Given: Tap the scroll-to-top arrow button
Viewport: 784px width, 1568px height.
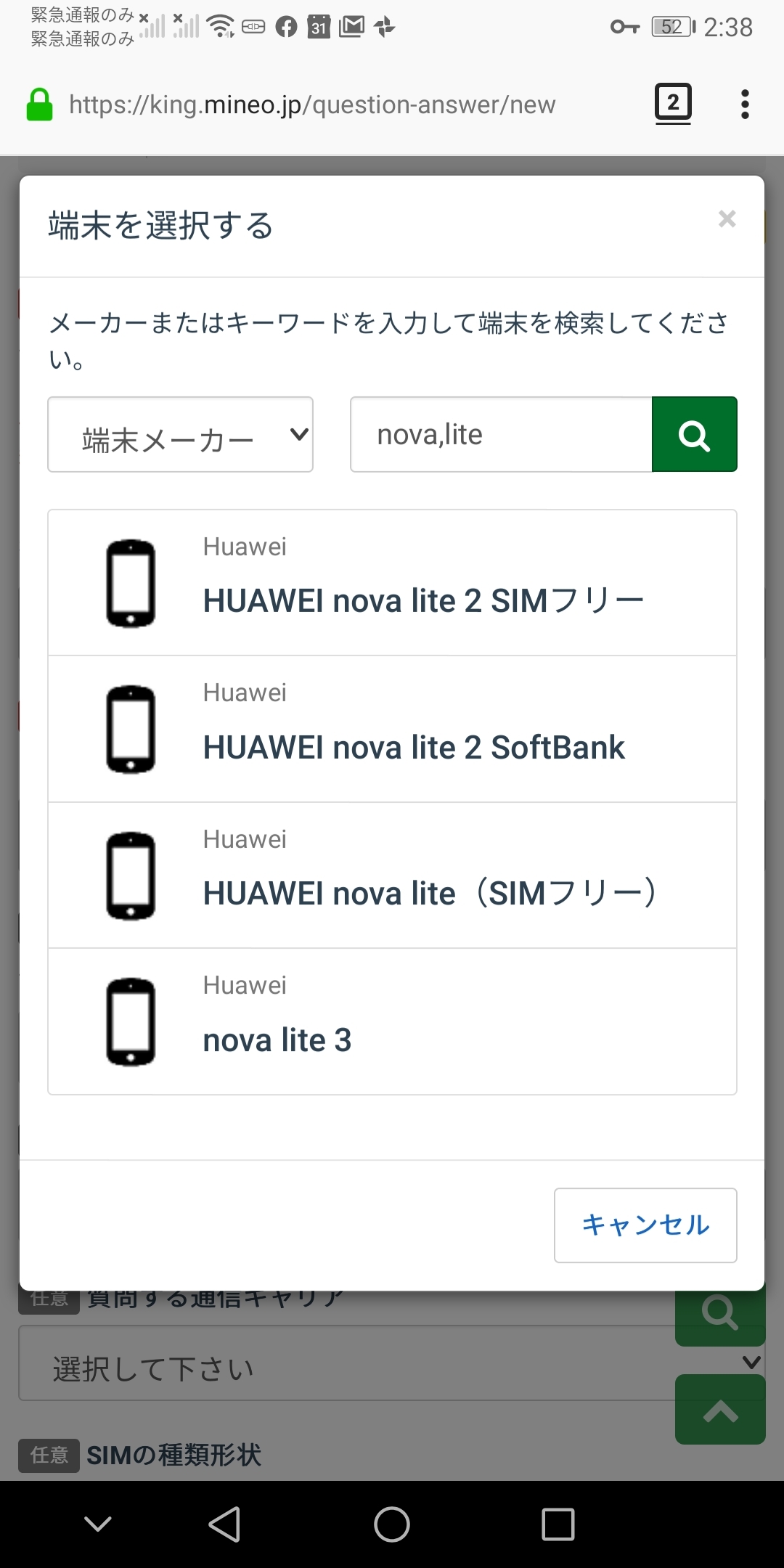Looking at the screenshot, I should coord(720,1410).
